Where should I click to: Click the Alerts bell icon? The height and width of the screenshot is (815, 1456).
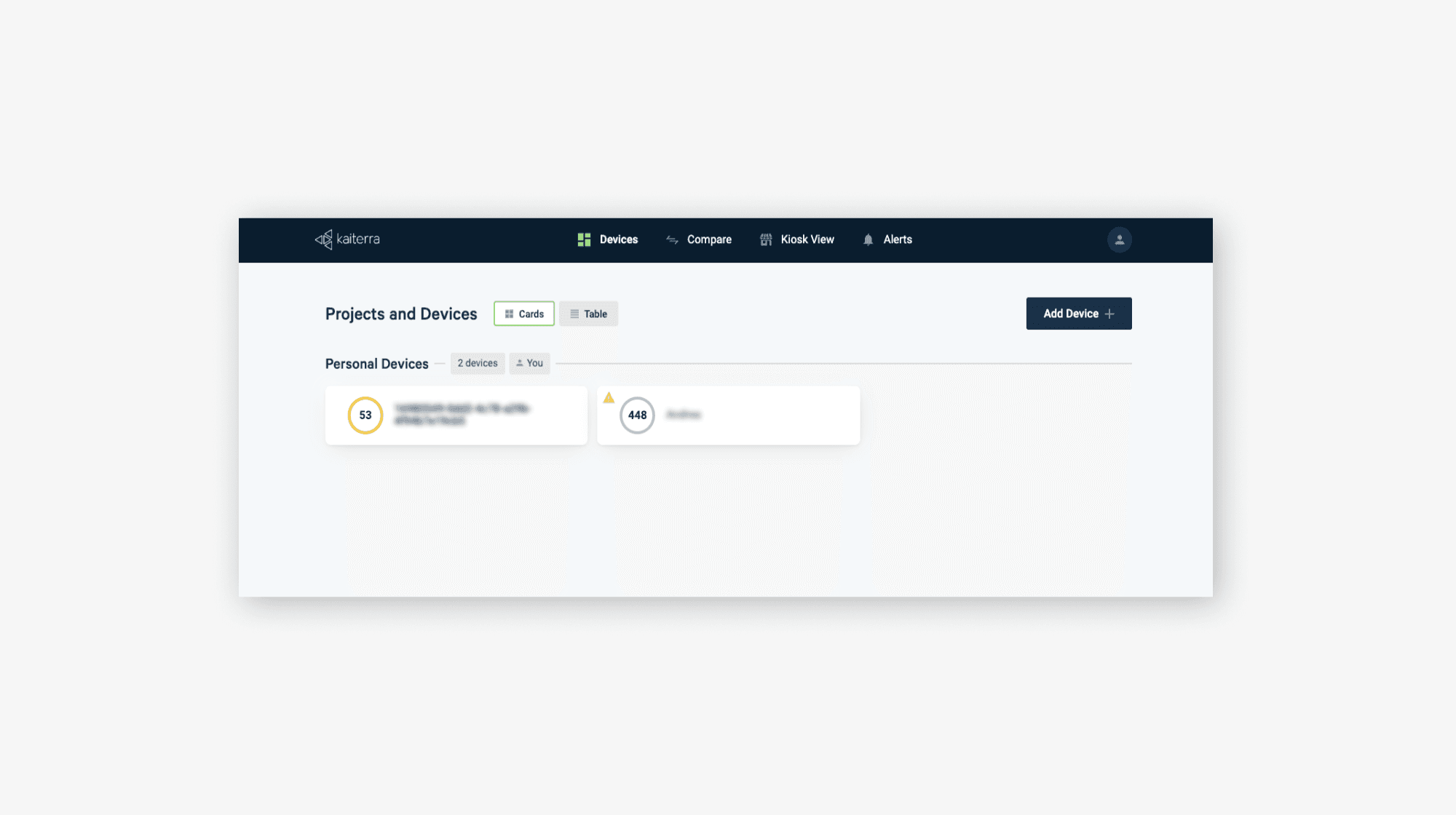(x=868, y=240)
